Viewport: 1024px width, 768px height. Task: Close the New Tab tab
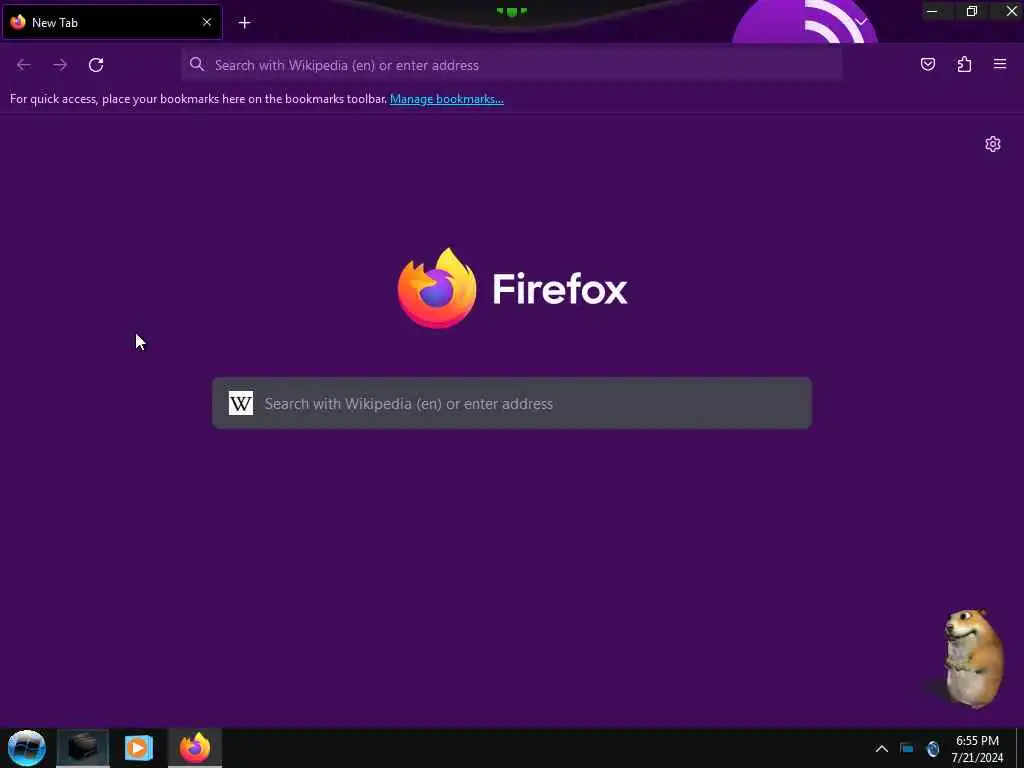pos(207,22)
